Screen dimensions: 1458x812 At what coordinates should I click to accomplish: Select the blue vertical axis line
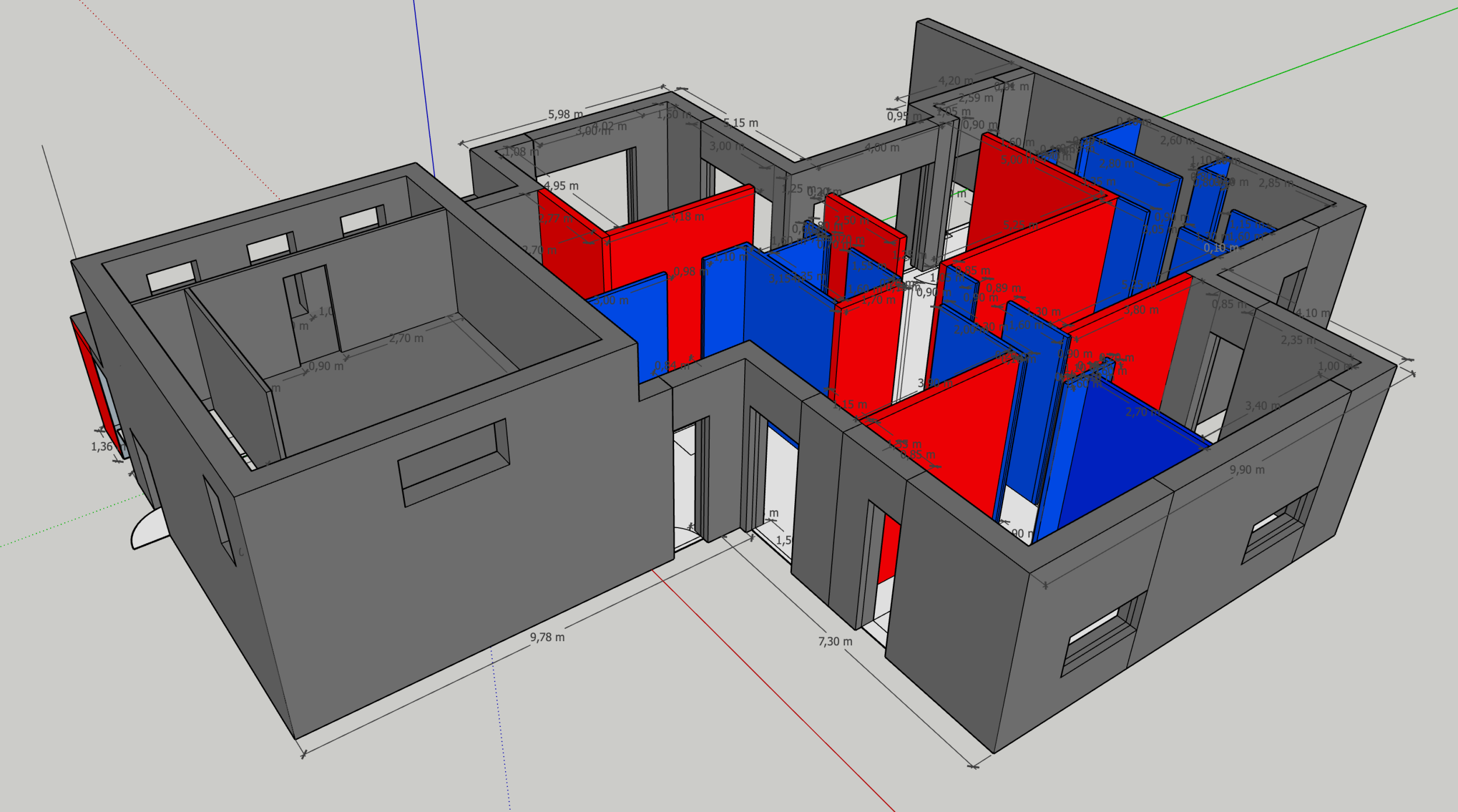coord(424,87)
